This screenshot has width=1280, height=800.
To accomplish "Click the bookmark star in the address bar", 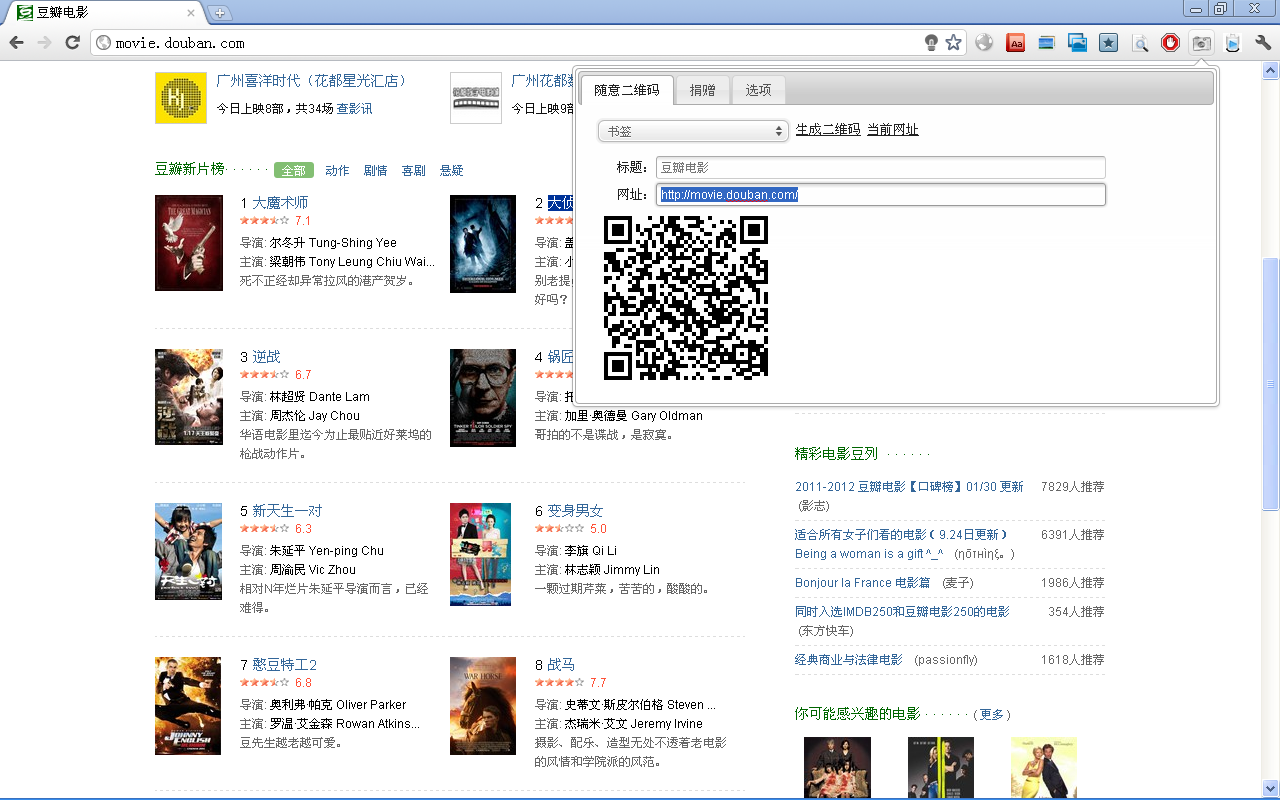I will (x=954, y=42).
